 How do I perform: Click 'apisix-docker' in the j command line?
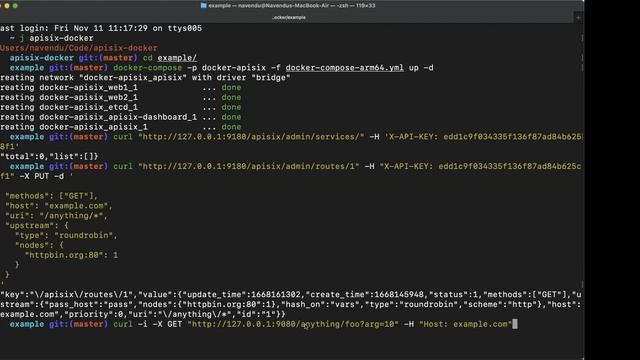tap(61, 38)
